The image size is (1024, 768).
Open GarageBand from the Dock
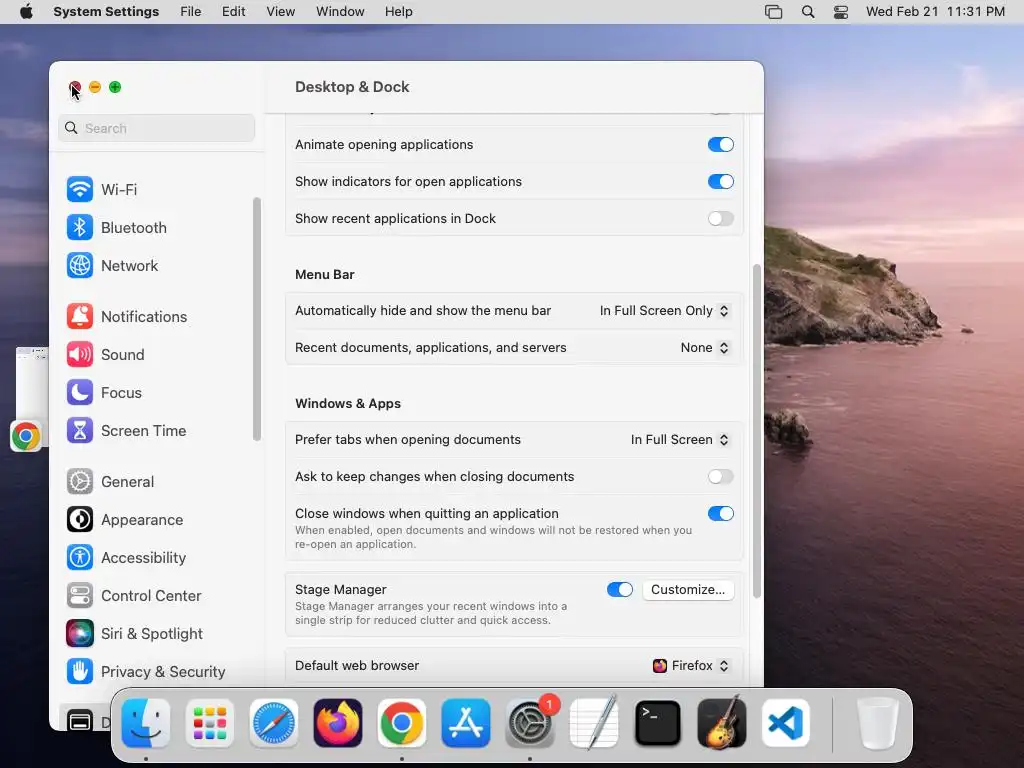[x=722, y=723]
